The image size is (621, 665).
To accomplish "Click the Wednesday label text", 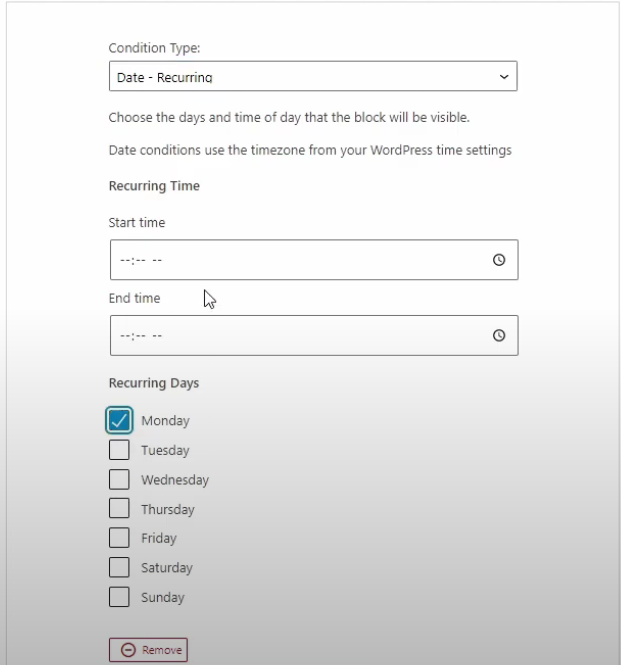I will 175,480.
